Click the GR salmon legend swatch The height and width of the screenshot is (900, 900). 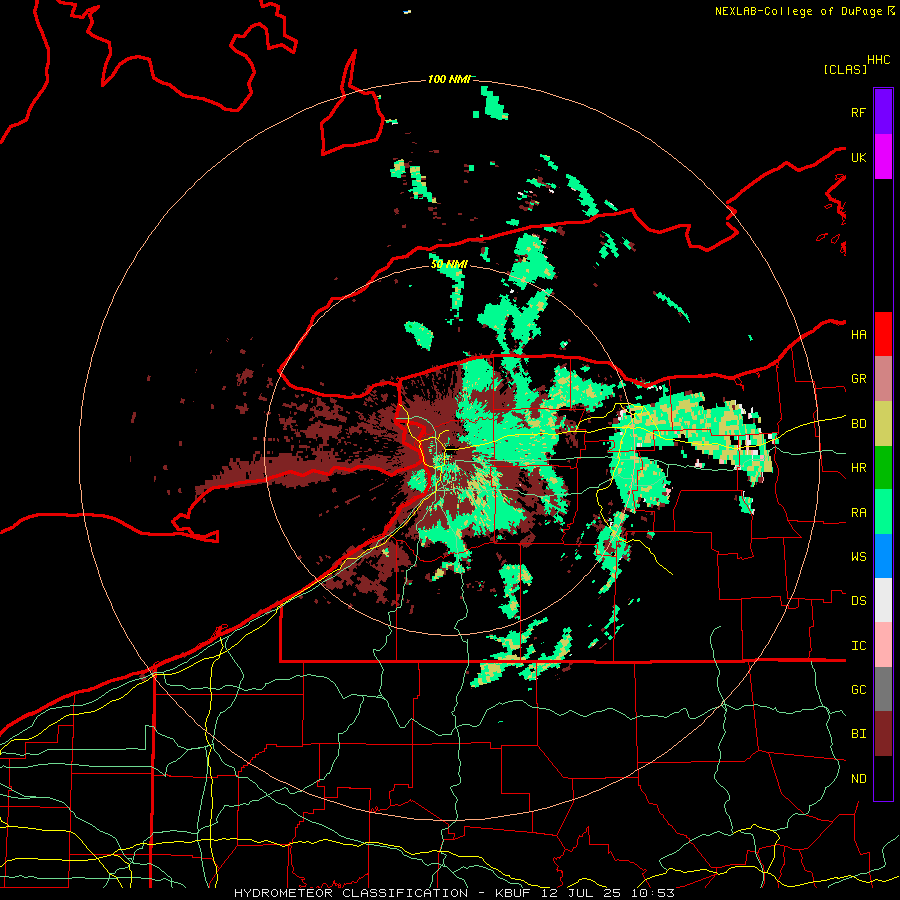883,379
